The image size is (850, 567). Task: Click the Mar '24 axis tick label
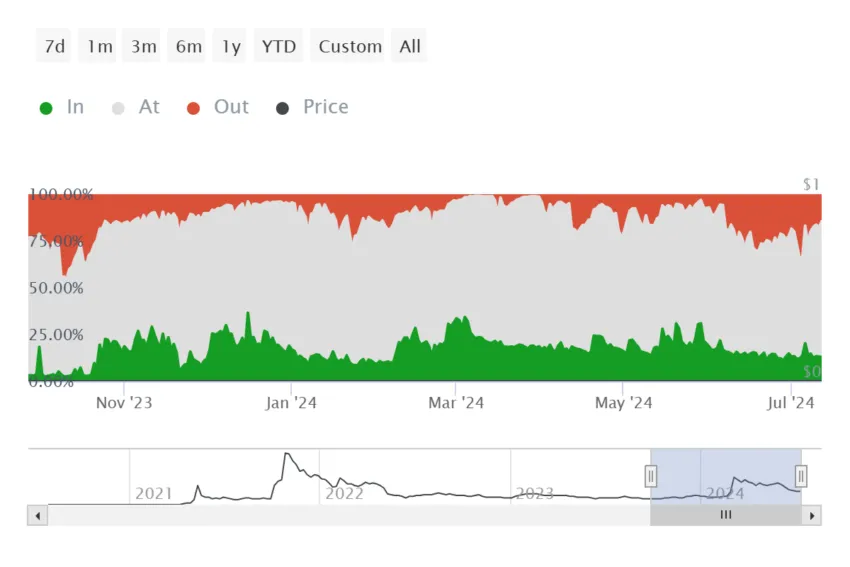456,403
